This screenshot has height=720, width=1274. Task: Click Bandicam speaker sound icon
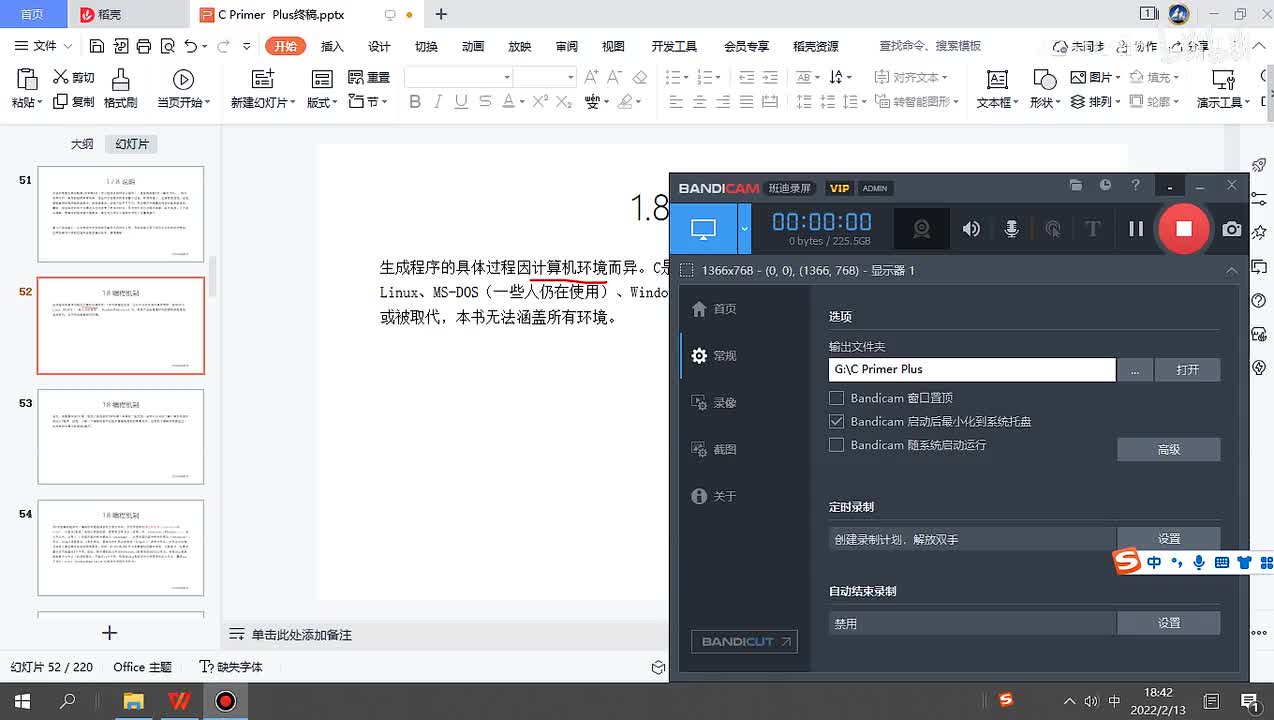click(971, 229)
